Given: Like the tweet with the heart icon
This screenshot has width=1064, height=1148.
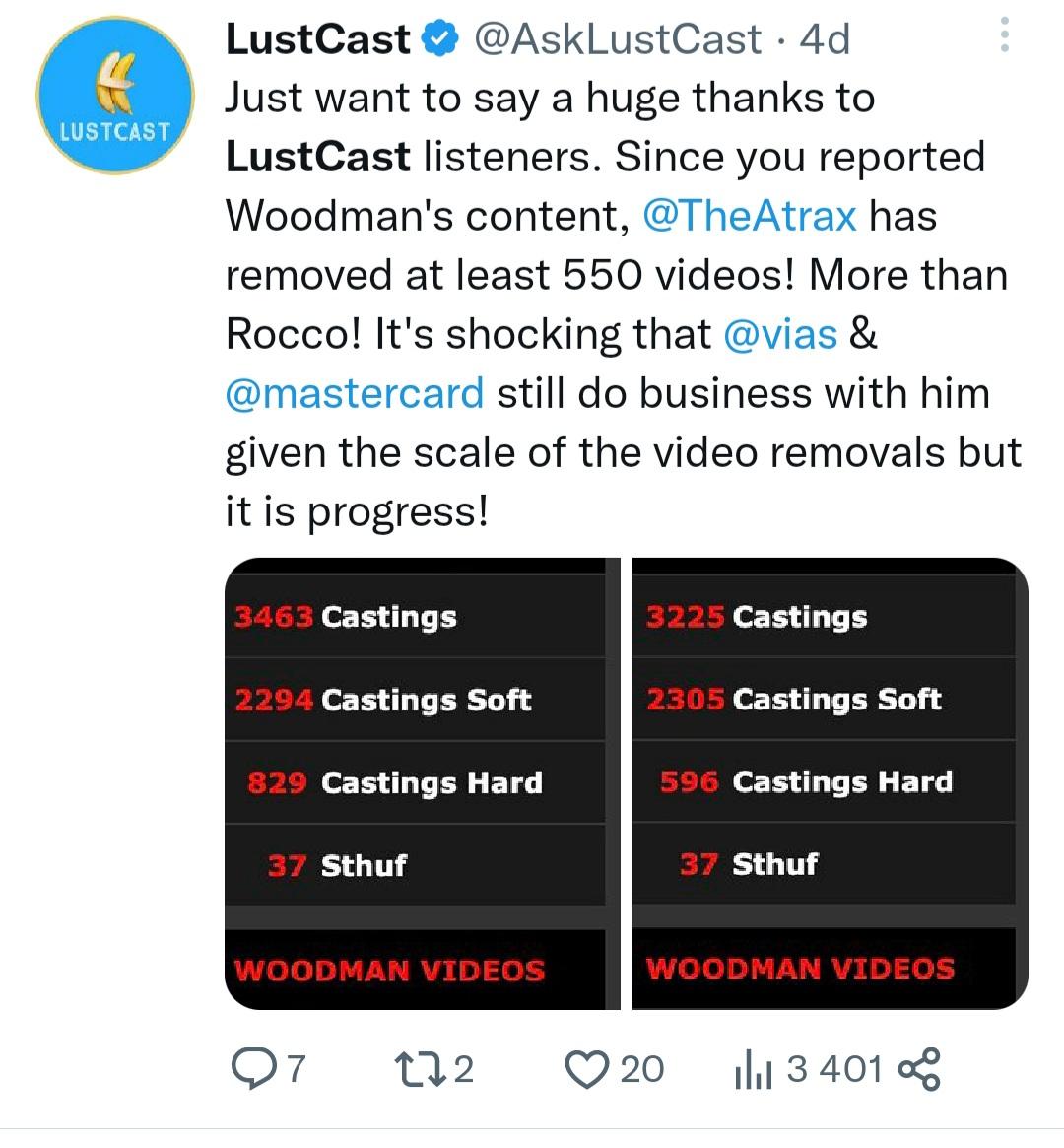Looking at the screenshot, I should [x=589, y=1068].
